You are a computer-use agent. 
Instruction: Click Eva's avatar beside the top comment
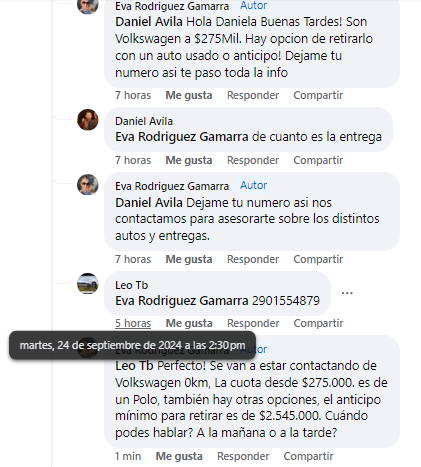tap(88, 6)
